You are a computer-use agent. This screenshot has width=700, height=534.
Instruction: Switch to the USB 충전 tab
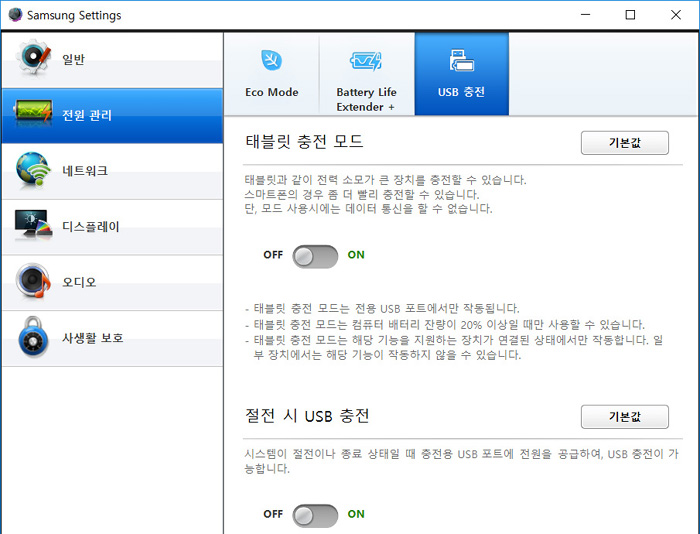click(x=461, y=74)
